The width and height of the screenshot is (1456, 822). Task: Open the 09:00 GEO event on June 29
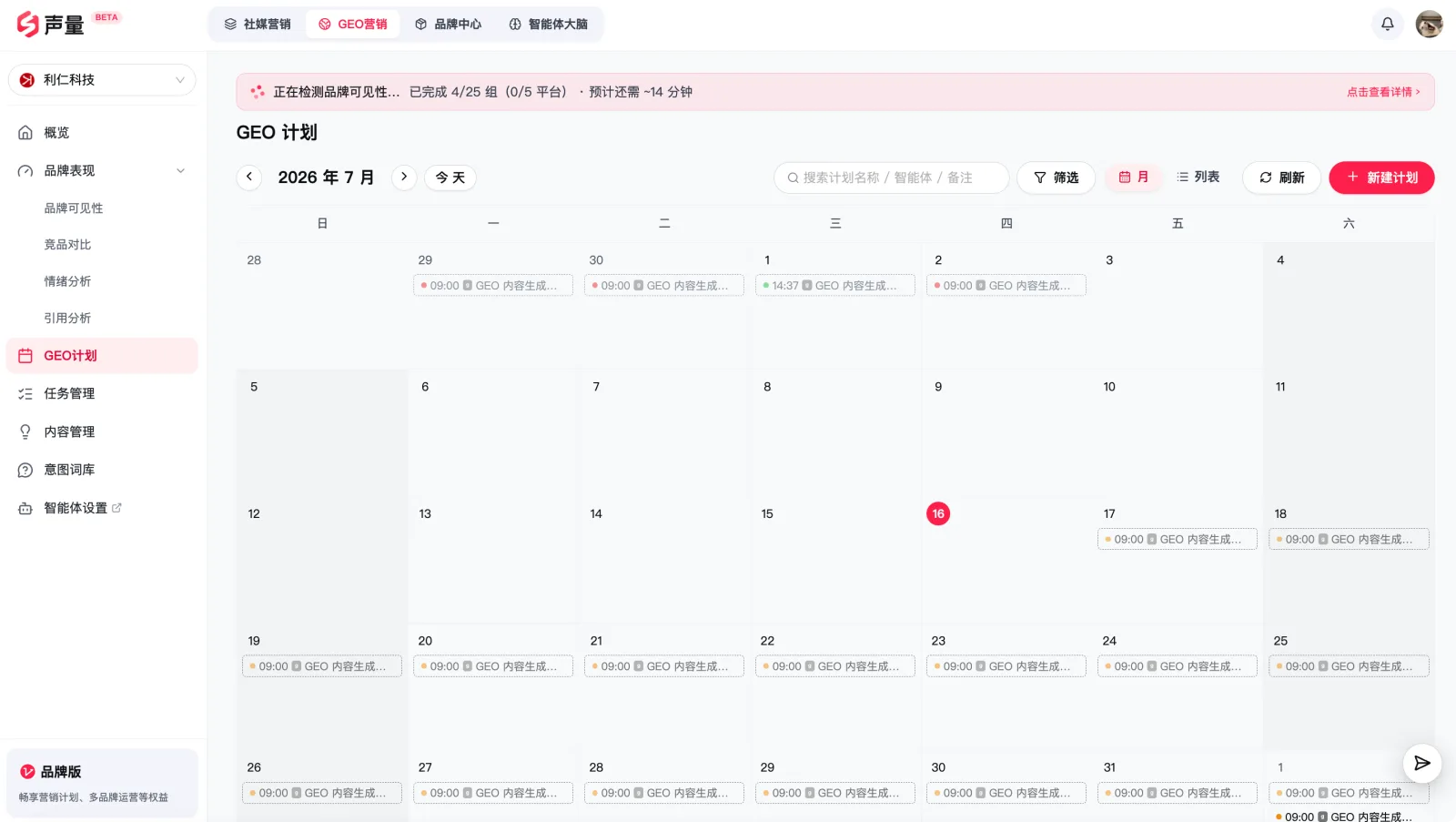[493, 286]
